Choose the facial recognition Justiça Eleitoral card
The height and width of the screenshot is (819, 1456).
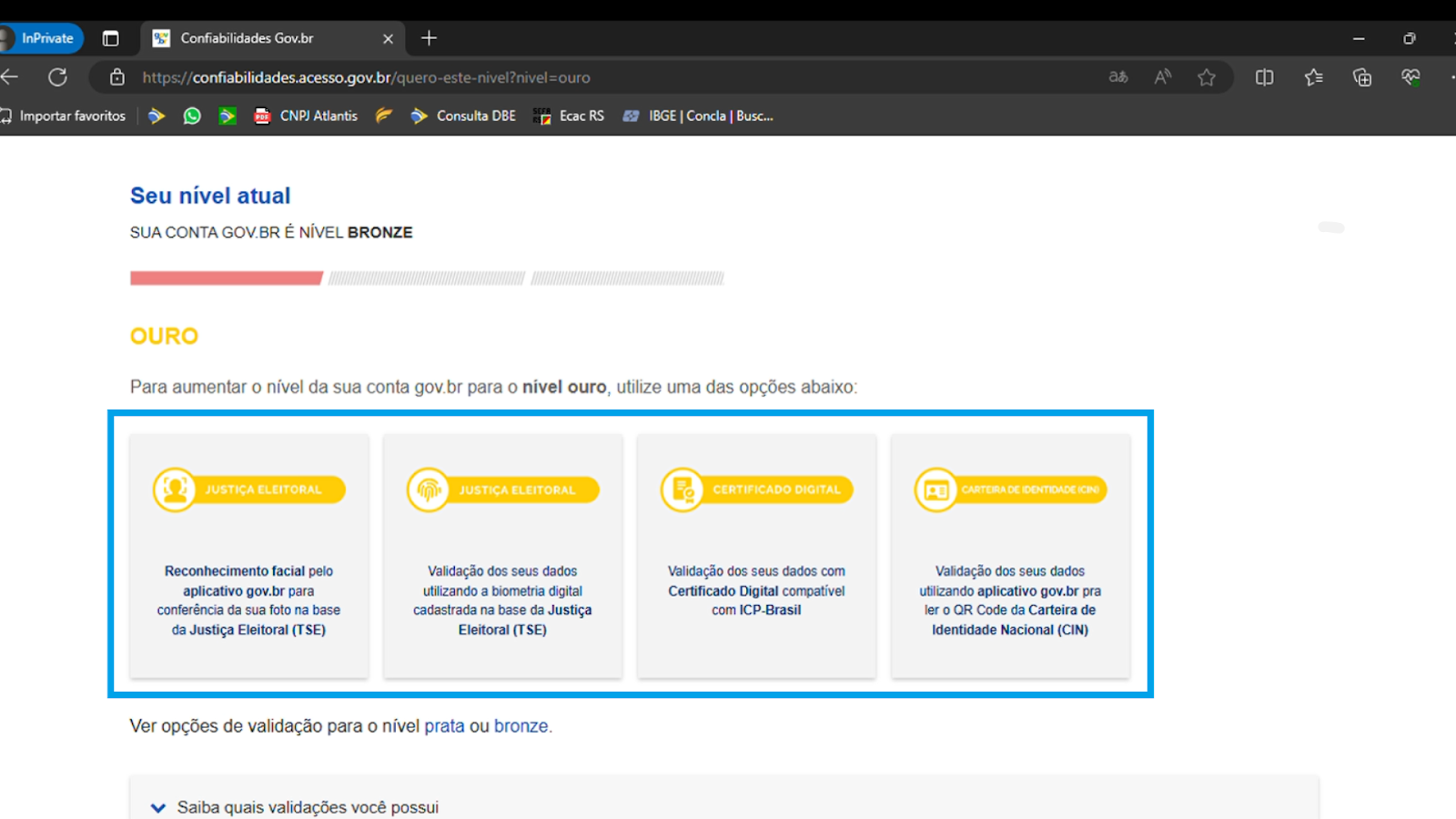click(x=249, y=556)
